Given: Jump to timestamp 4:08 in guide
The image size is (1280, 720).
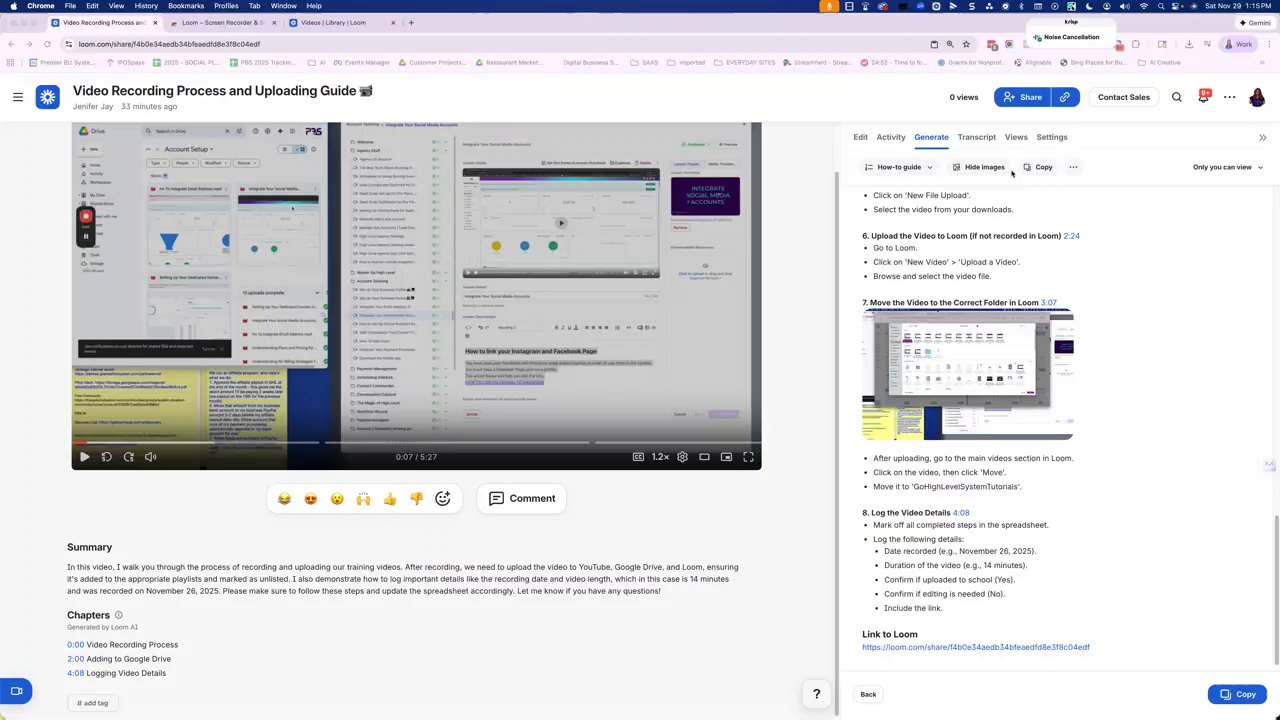Looking at the screenshot, I should 961,512.
